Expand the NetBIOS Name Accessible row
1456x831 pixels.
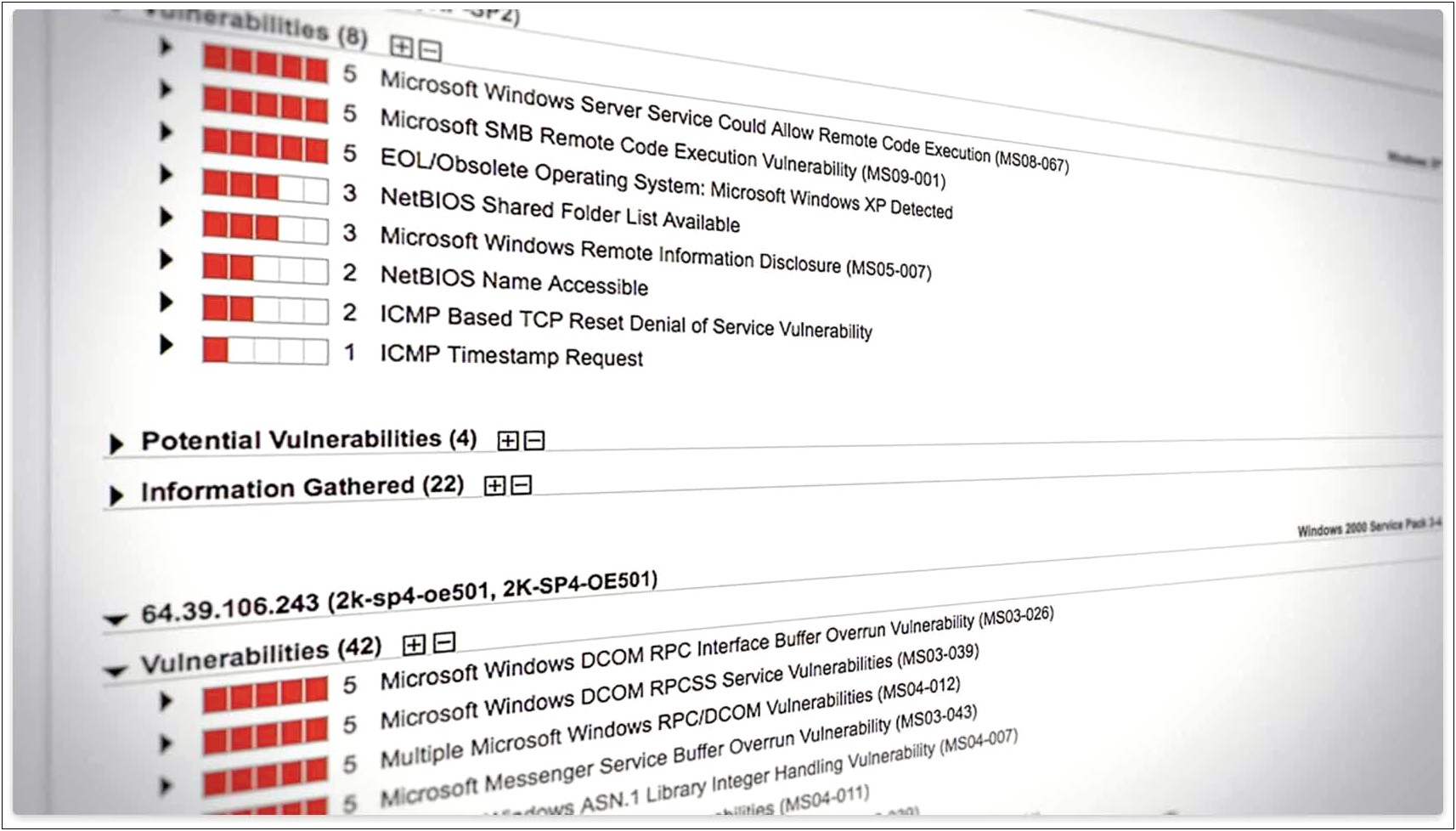click(x=166, y=259)
